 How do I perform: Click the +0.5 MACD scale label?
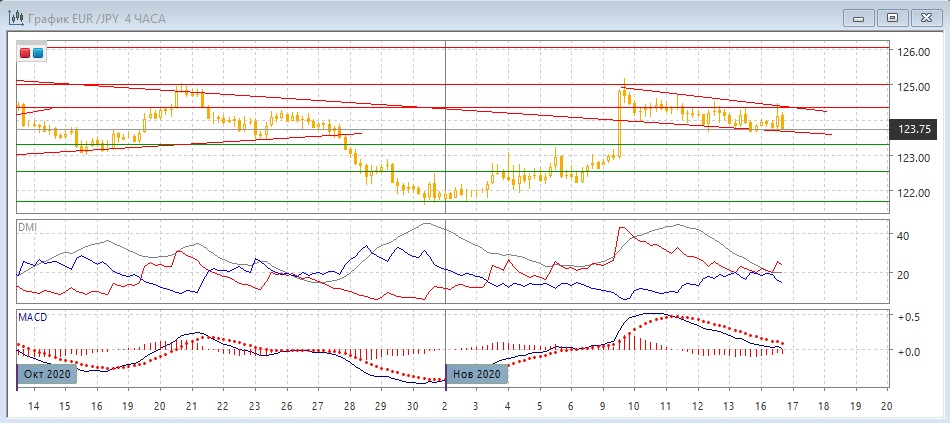tap(909, 317)
